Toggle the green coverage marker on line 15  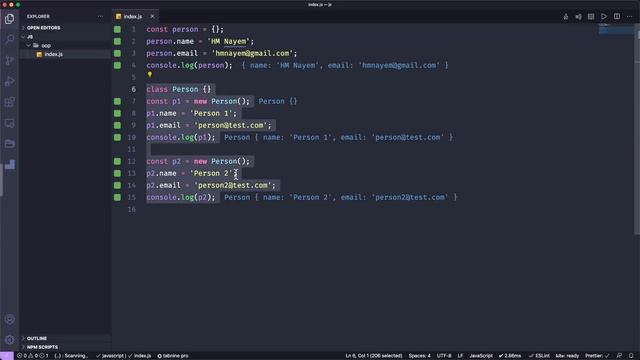click(118, 197)
